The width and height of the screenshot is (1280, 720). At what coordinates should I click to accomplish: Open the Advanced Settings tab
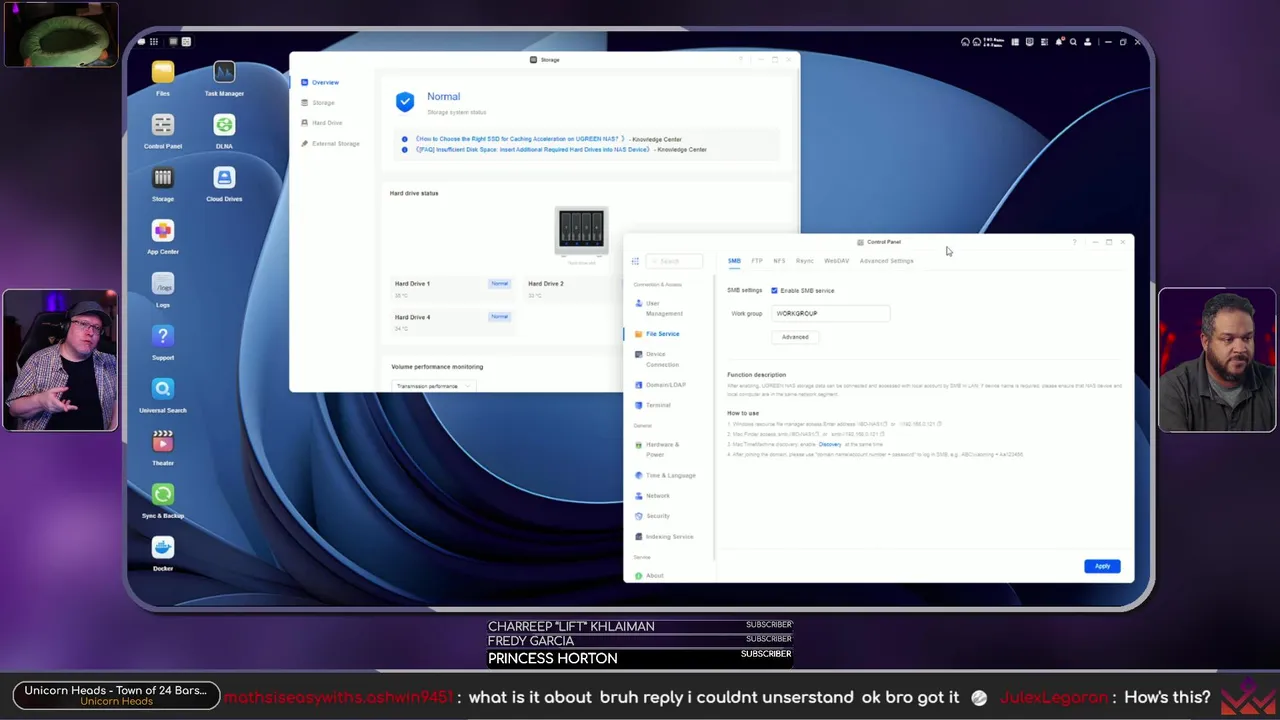(886, 261)
